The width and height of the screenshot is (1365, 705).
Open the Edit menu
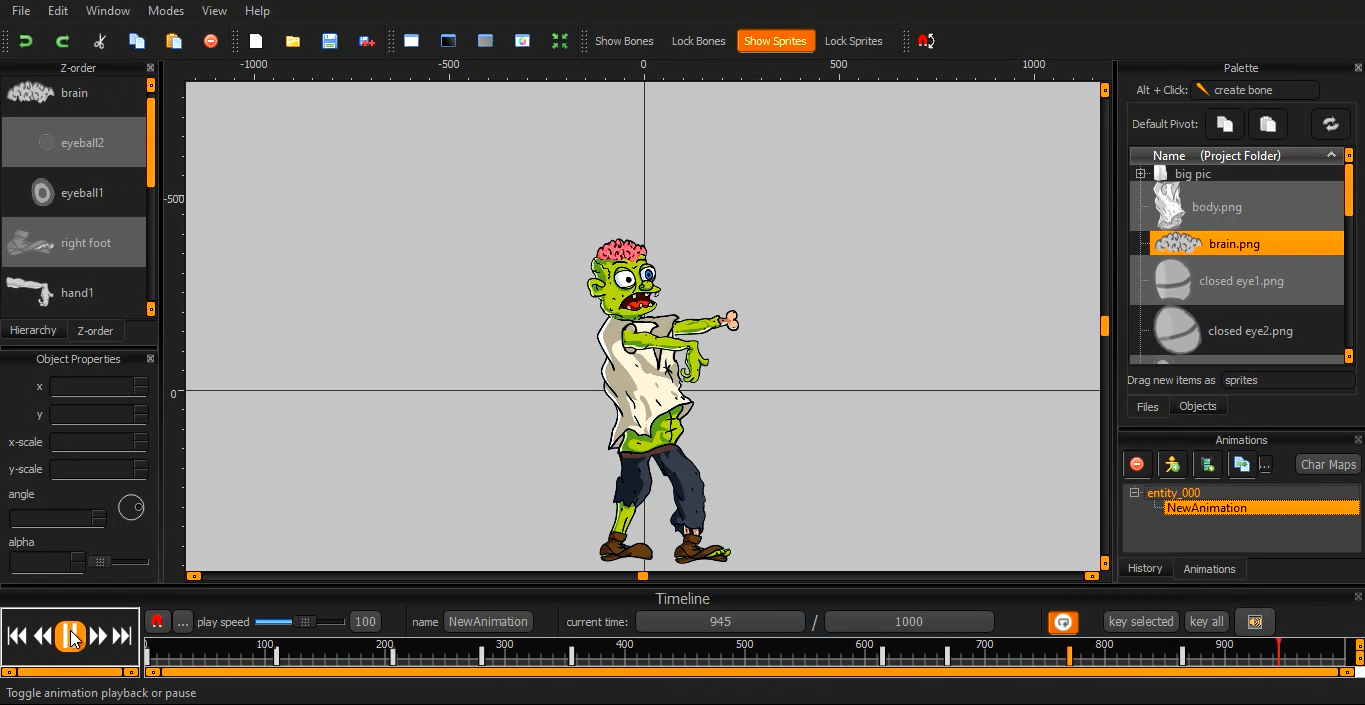[58, 11]
